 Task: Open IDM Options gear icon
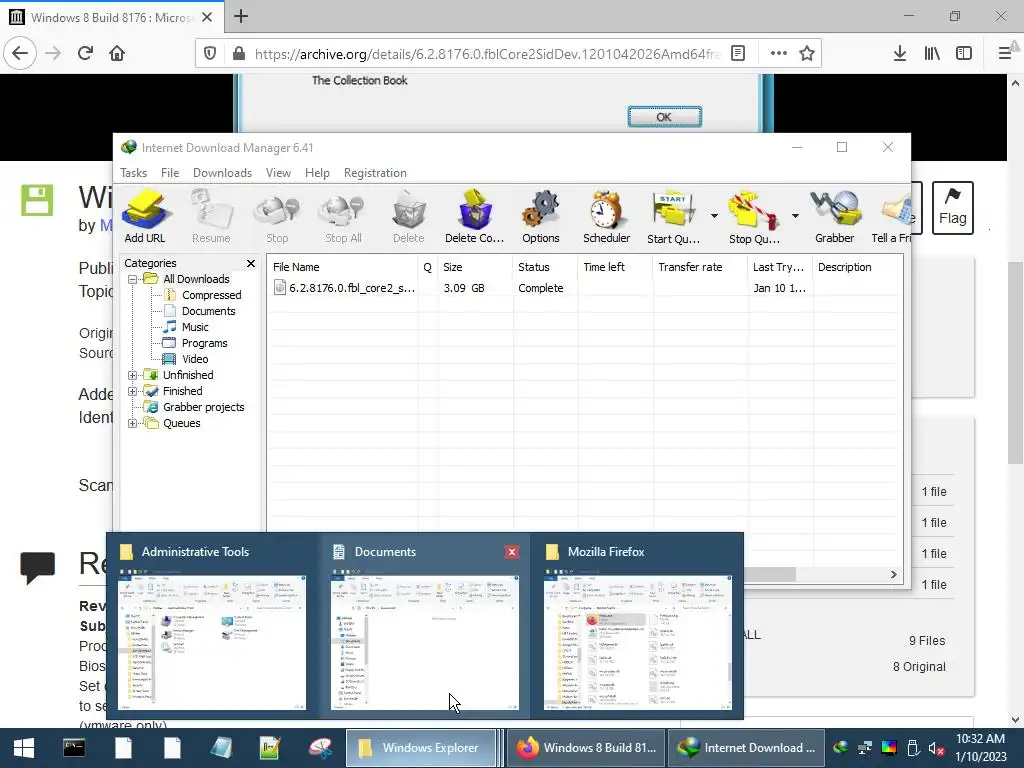pyautogui.click(x=541, y=216)
